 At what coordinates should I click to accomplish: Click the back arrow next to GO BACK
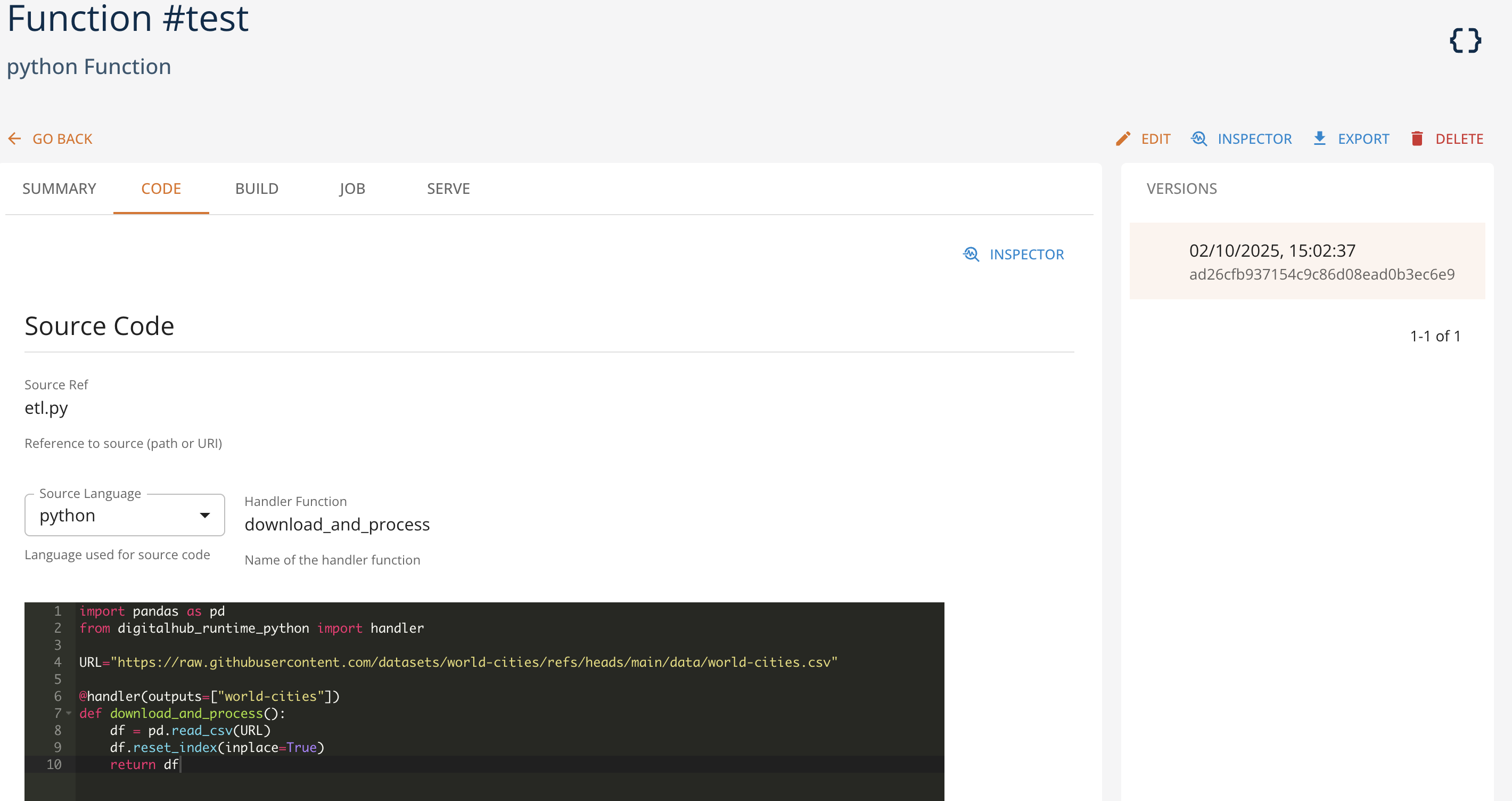14,138
